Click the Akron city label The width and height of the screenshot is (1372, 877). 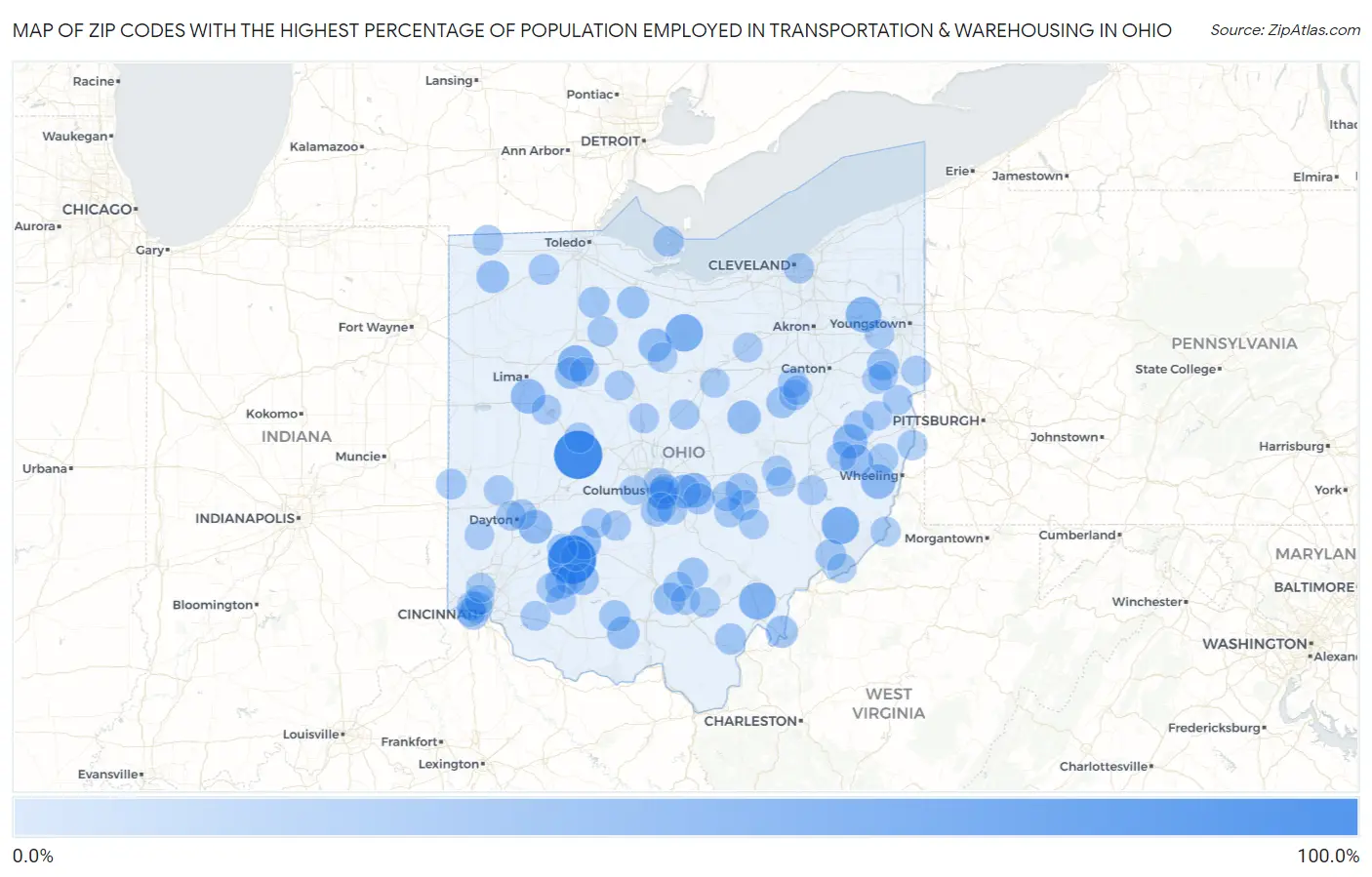coord(791,327)
